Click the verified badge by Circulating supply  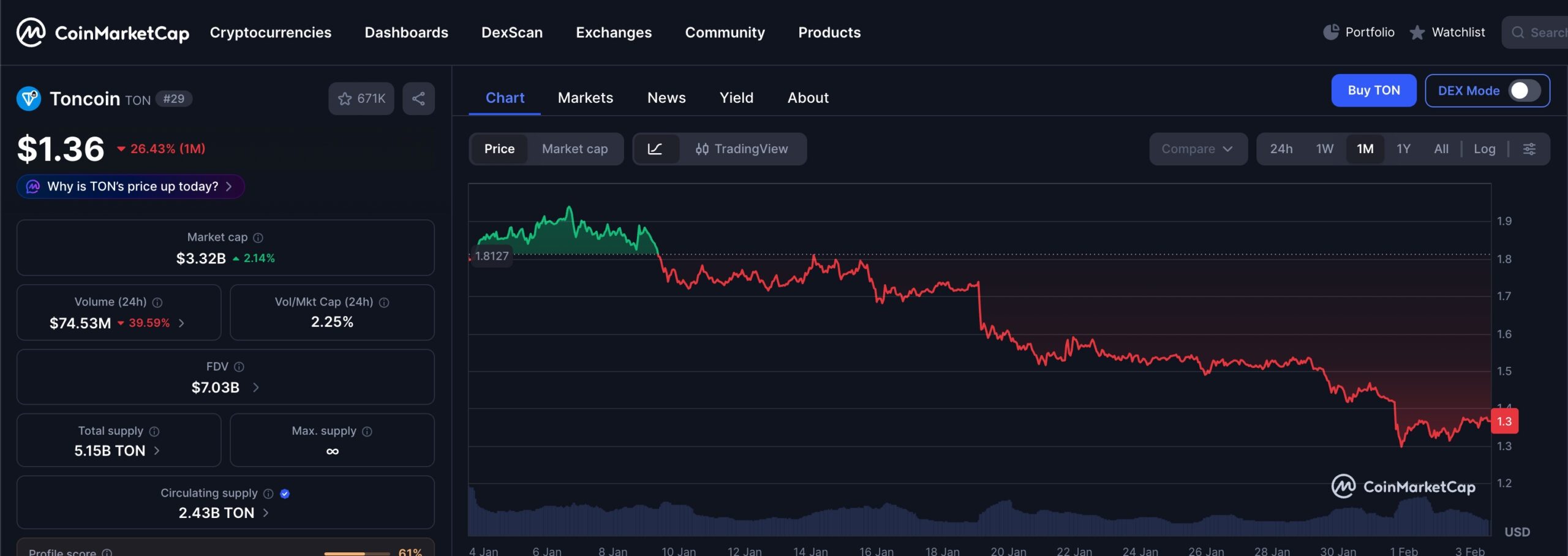(285, 494)
